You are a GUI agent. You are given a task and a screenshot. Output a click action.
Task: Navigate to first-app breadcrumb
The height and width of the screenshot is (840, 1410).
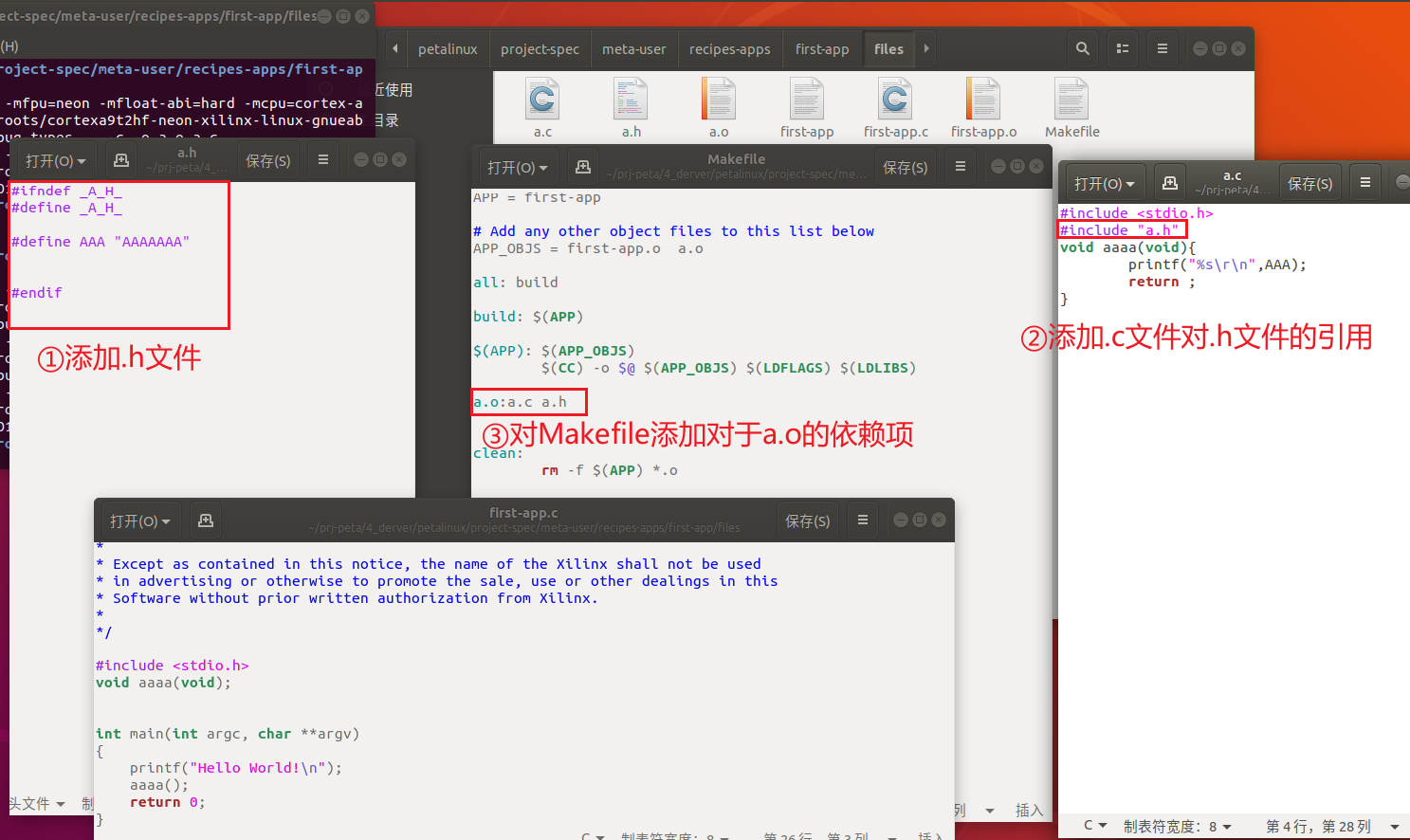[x=822, y=49]
